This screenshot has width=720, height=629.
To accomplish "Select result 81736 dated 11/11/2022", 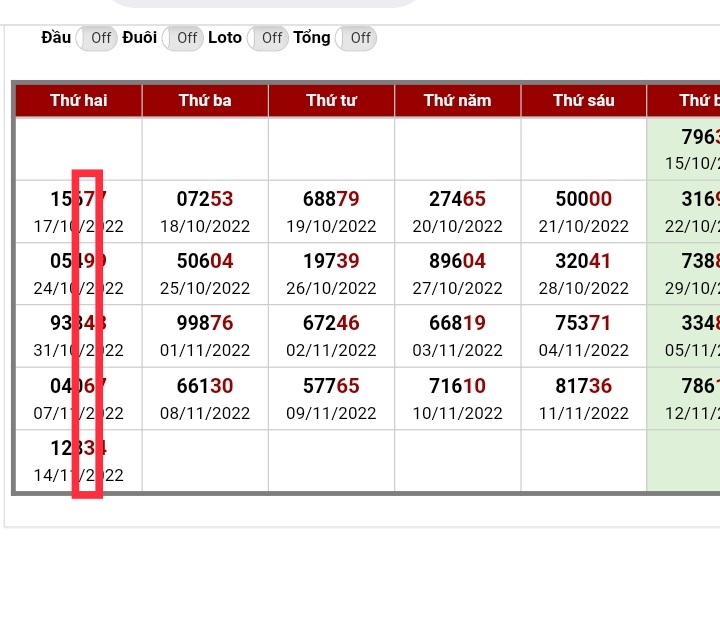I will 583,386.
